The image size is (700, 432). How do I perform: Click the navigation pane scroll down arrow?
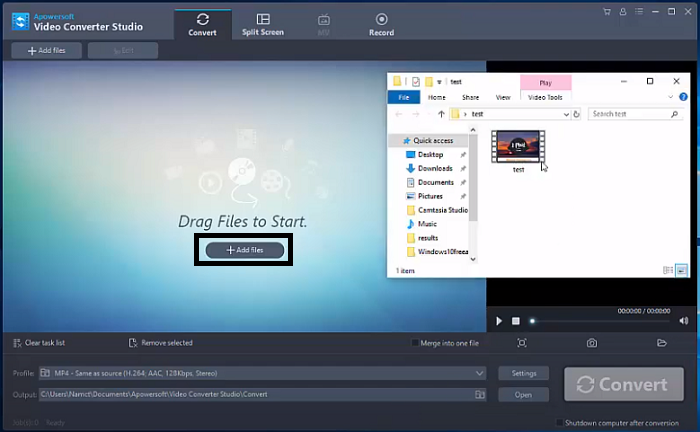[473, 259]
